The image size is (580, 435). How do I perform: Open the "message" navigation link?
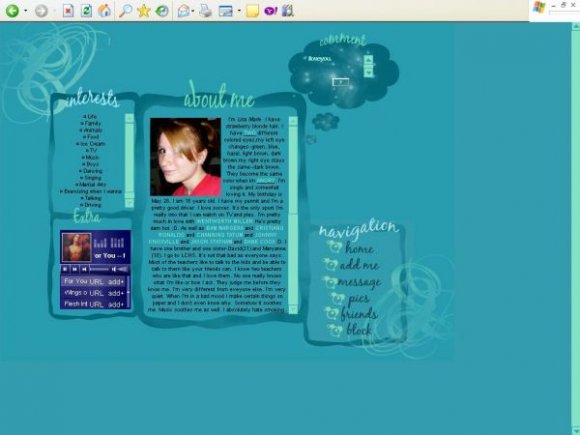coord(359,283)
